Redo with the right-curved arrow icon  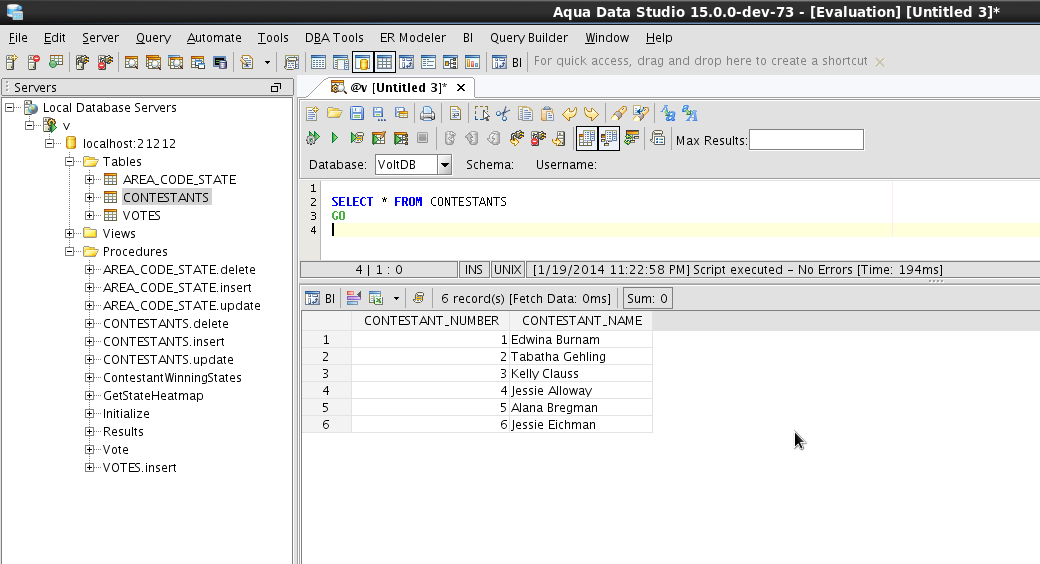[591, 113]
